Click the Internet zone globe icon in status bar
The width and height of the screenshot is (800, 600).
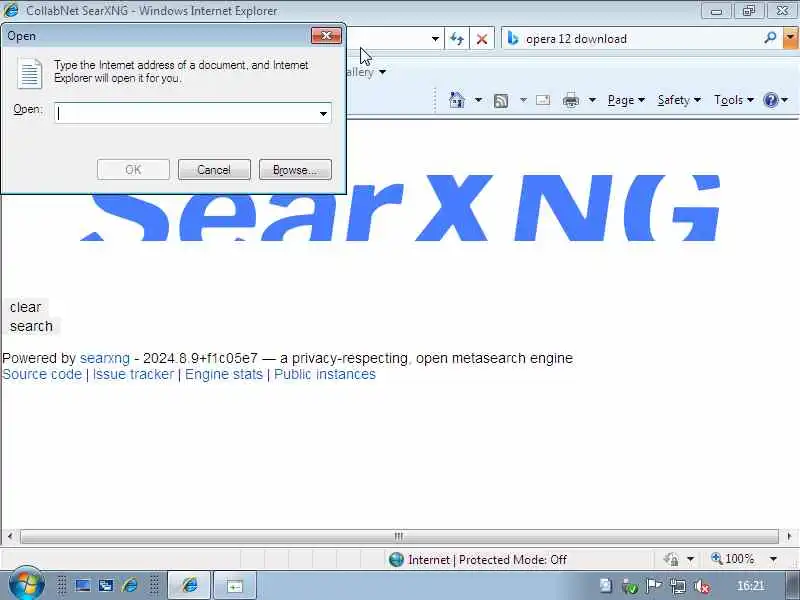396,560
